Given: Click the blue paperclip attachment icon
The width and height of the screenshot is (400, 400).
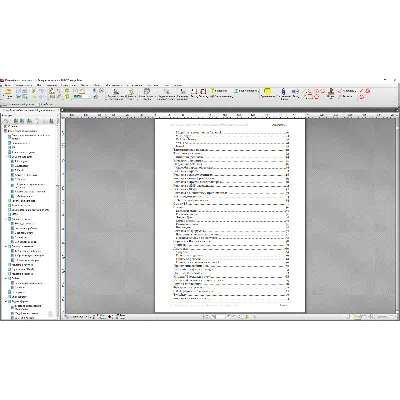Looking at the screenshot, I should 284,91.
